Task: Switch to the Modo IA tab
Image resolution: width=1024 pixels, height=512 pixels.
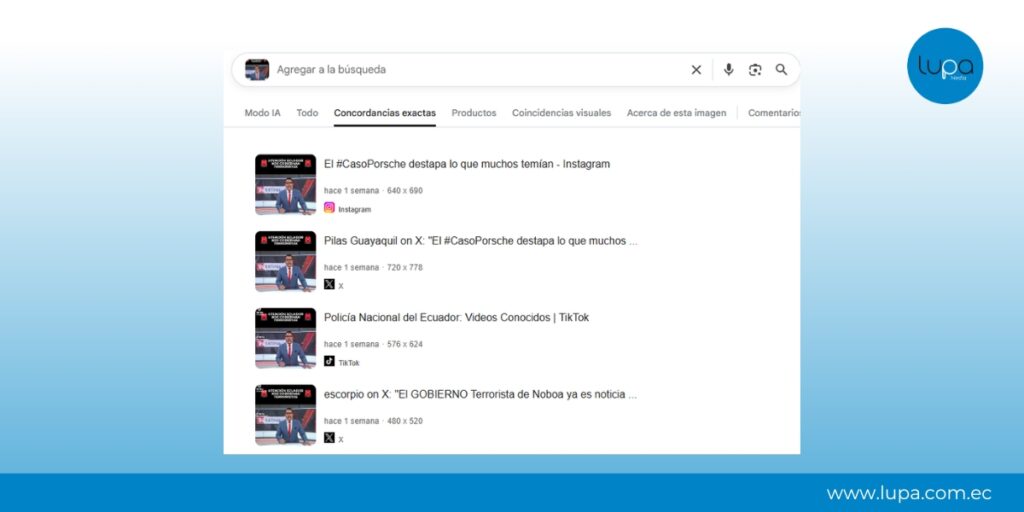Action: 262,113
